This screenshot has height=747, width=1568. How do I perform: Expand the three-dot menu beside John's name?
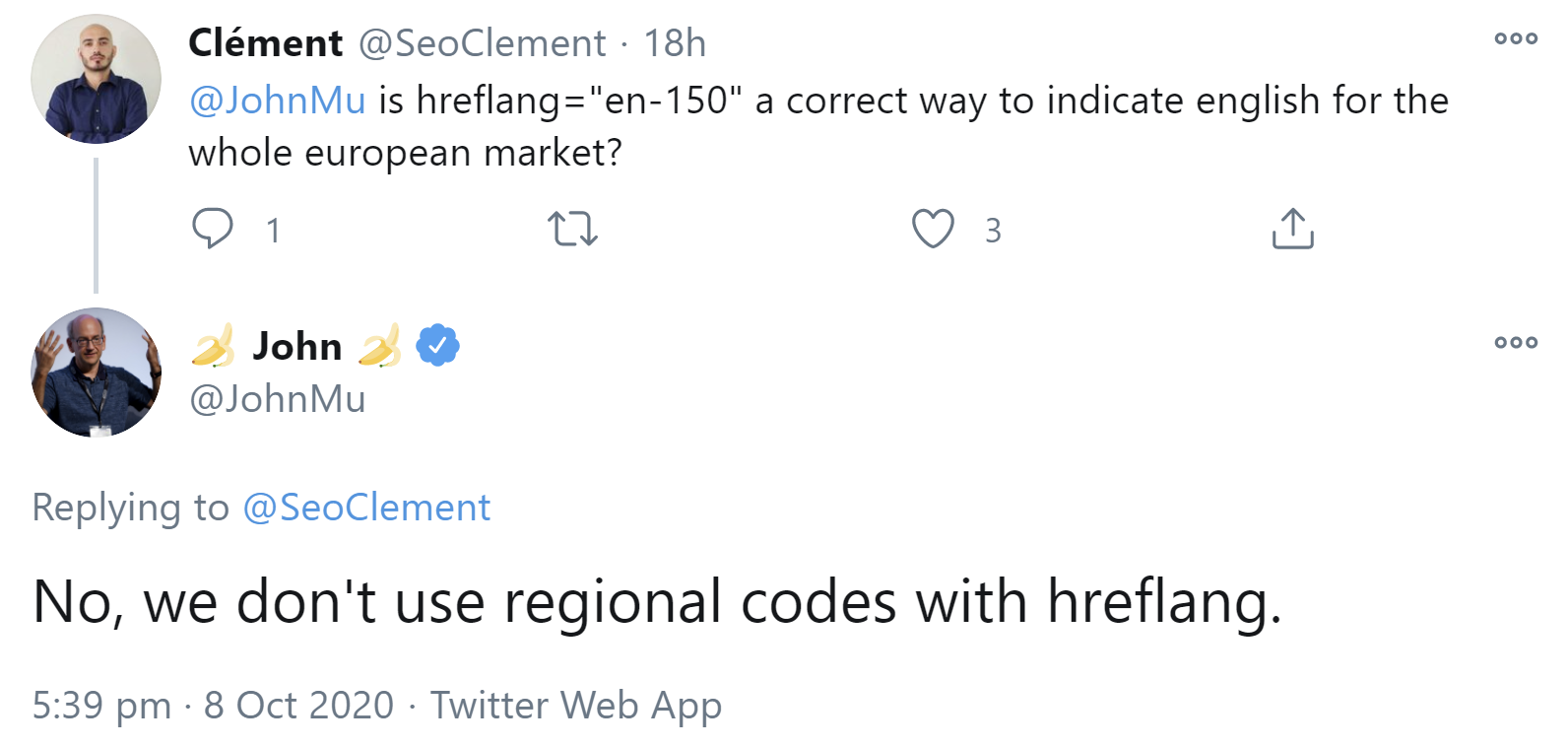tap(1515, 342)
